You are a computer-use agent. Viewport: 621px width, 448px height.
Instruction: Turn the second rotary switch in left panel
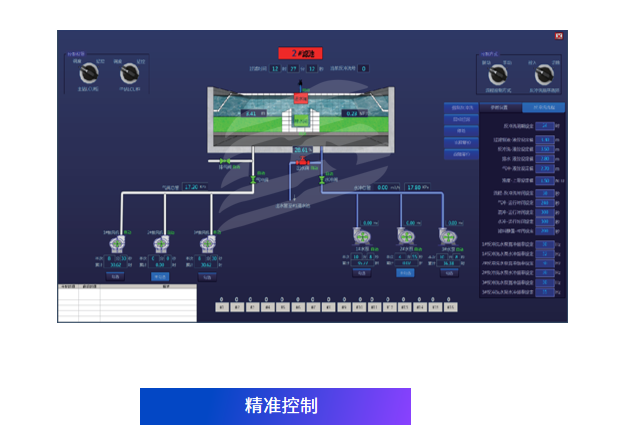tap(128, 73)
